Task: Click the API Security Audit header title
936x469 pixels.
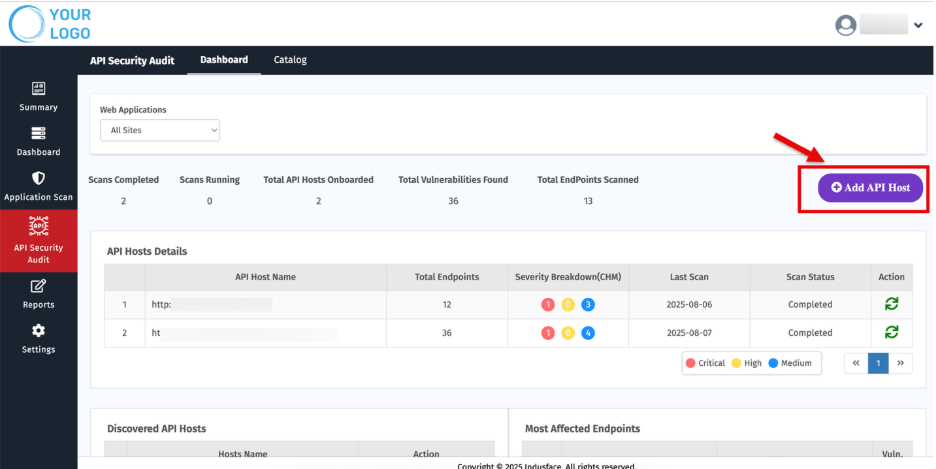Action: click(132, 60)
